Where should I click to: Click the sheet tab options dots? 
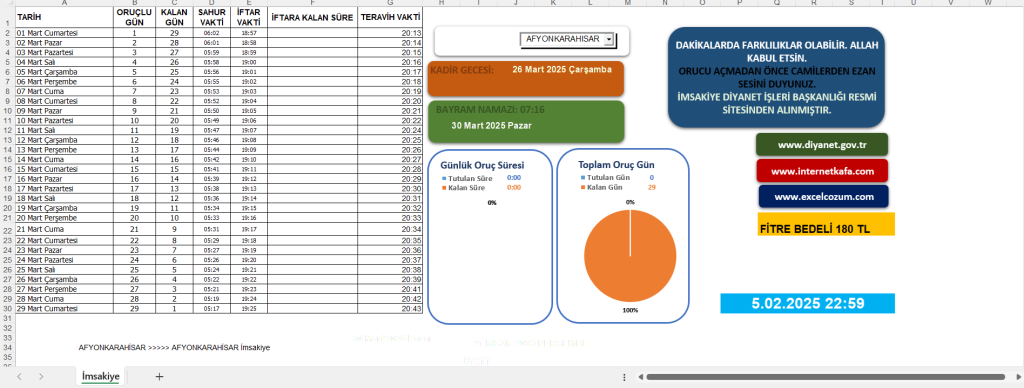(x=625, y=377)
